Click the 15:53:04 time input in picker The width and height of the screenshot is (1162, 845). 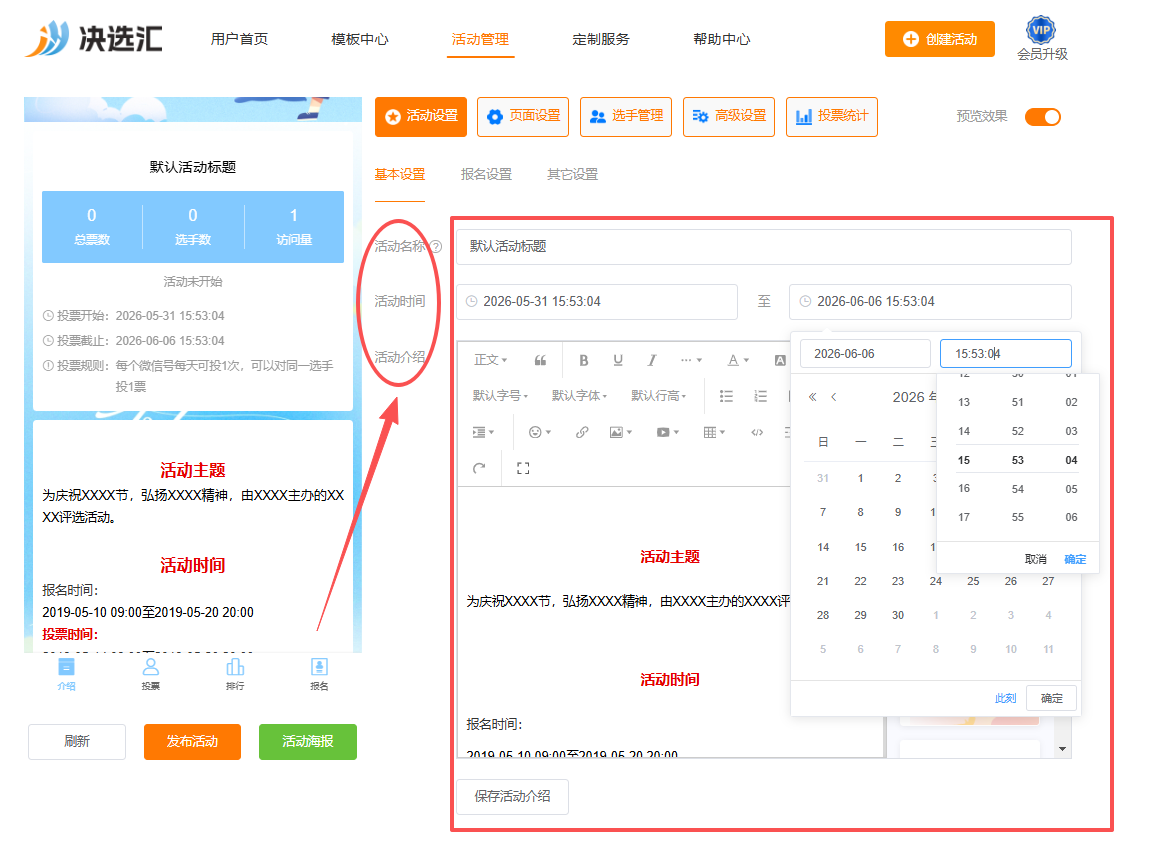pyautogui.click(x=1006, y=354)
